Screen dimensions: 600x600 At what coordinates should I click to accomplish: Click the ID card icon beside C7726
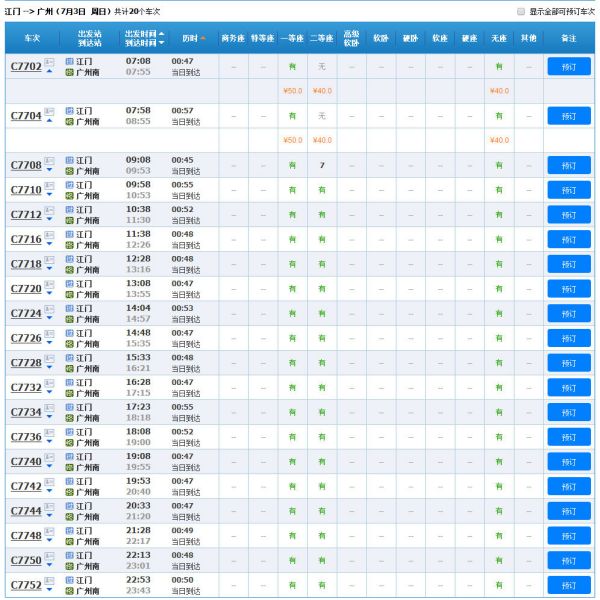[49, 333]
